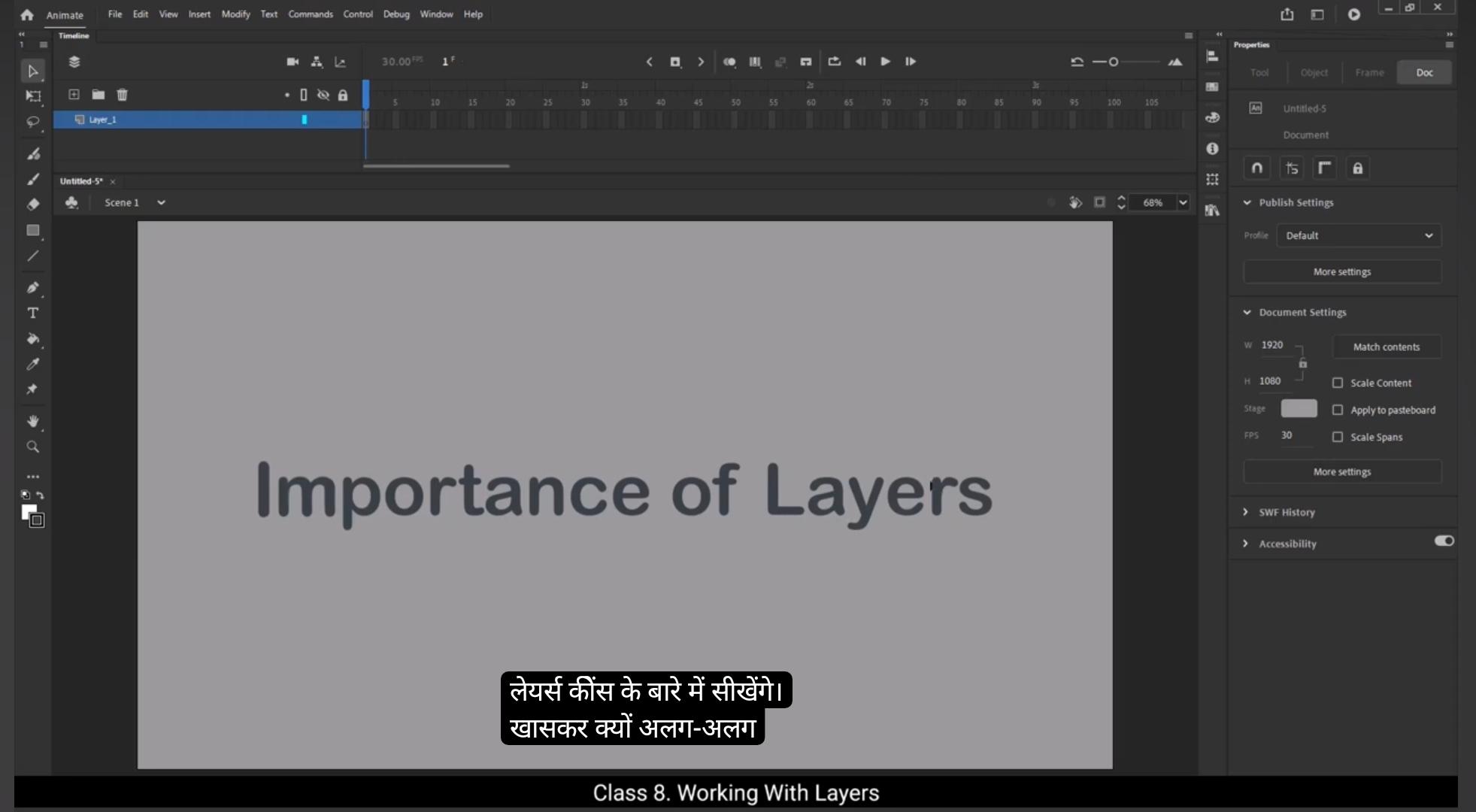Toggle show all layers as outlines

coord(304,95)
